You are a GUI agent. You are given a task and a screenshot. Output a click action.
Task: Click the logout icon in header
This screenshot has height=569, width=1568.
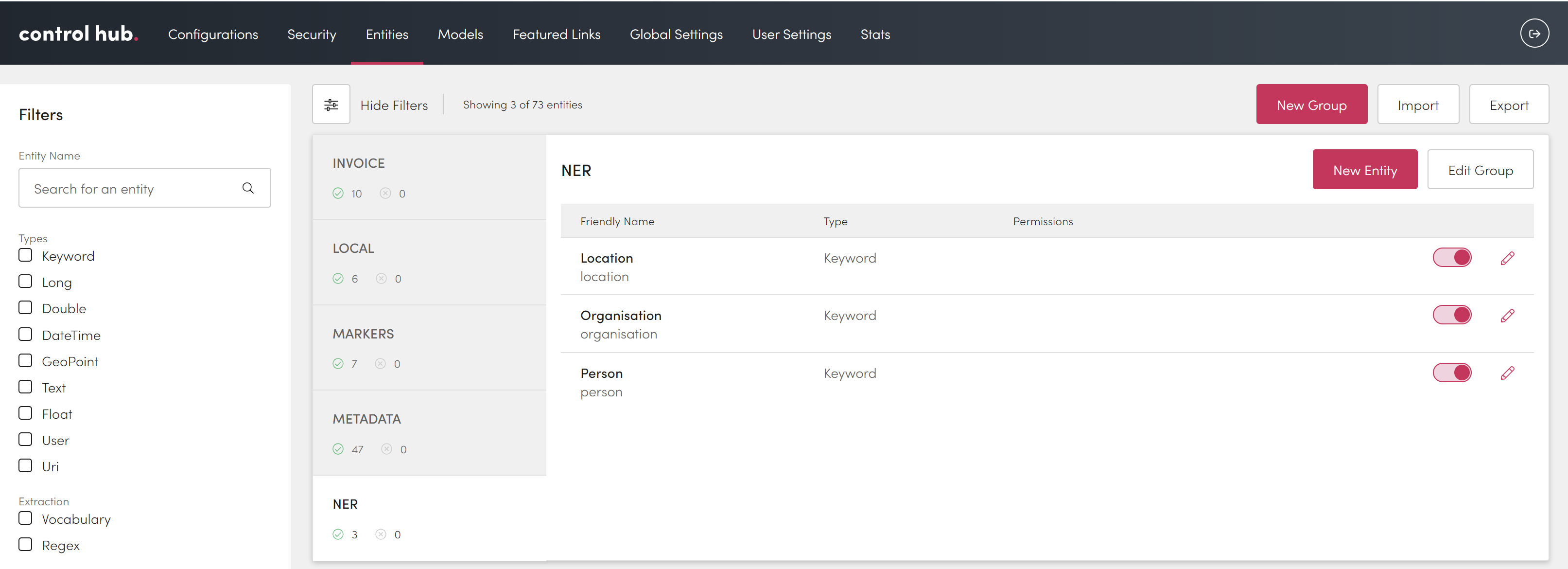tap(1534, 34)
